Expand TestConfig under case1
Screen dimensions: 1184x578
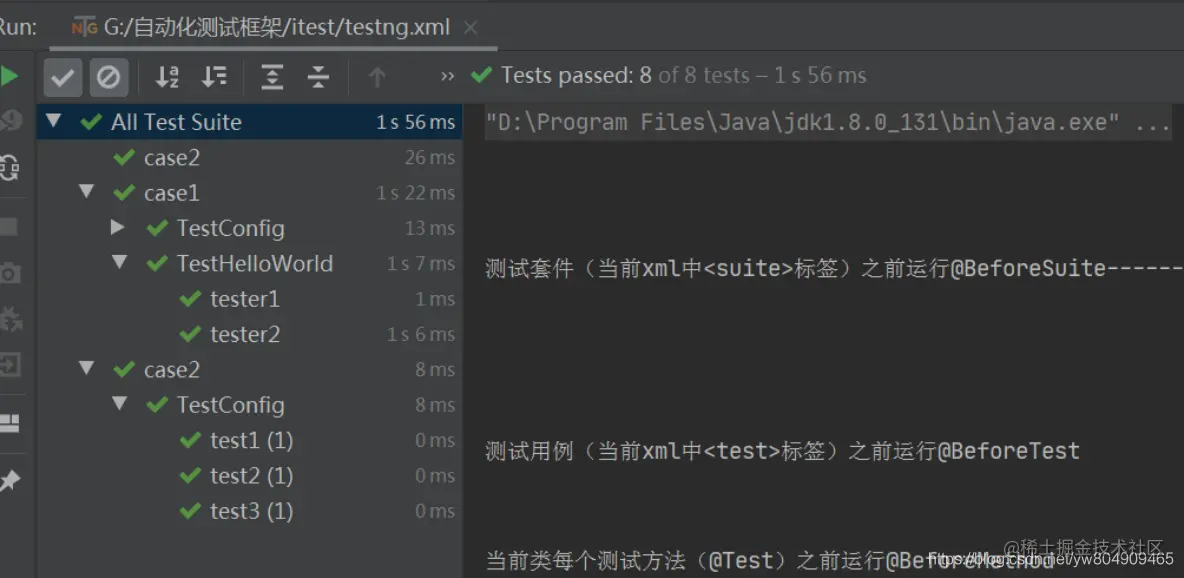(x=118, y=227)
